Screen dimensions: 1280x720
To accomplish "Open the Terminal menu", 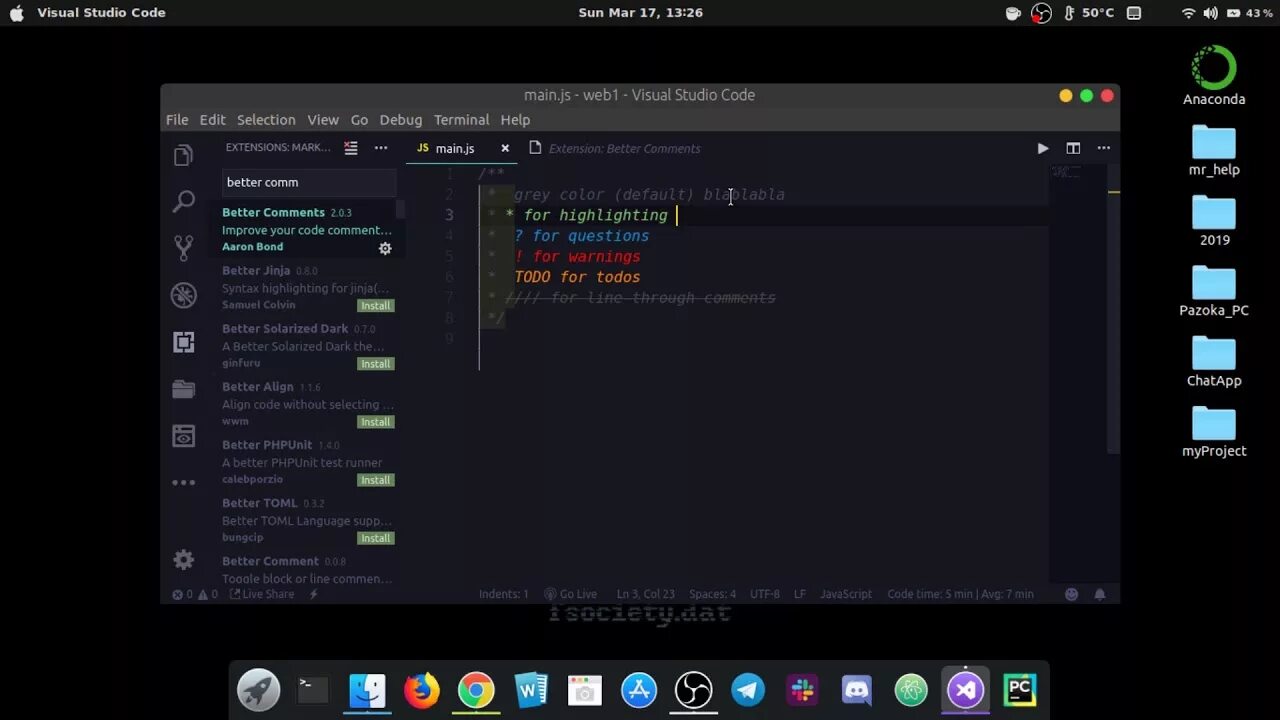I will (x=462, y=119).
